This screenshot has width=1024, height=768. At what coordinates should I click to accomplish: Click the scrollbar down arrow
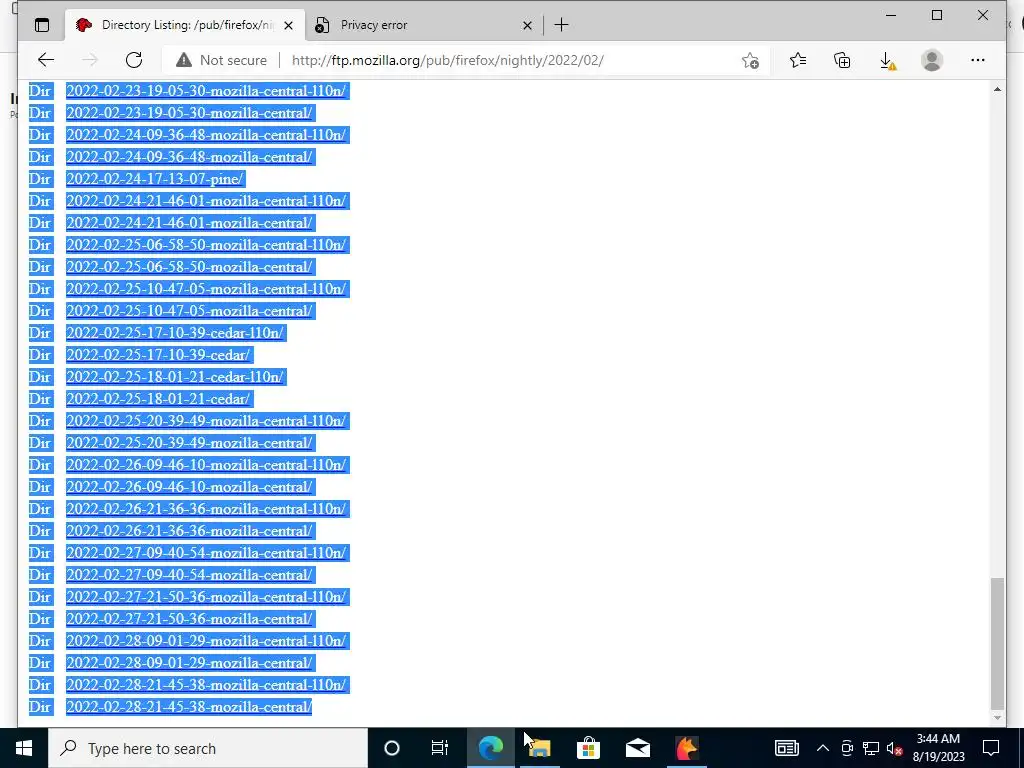(997, 718)
